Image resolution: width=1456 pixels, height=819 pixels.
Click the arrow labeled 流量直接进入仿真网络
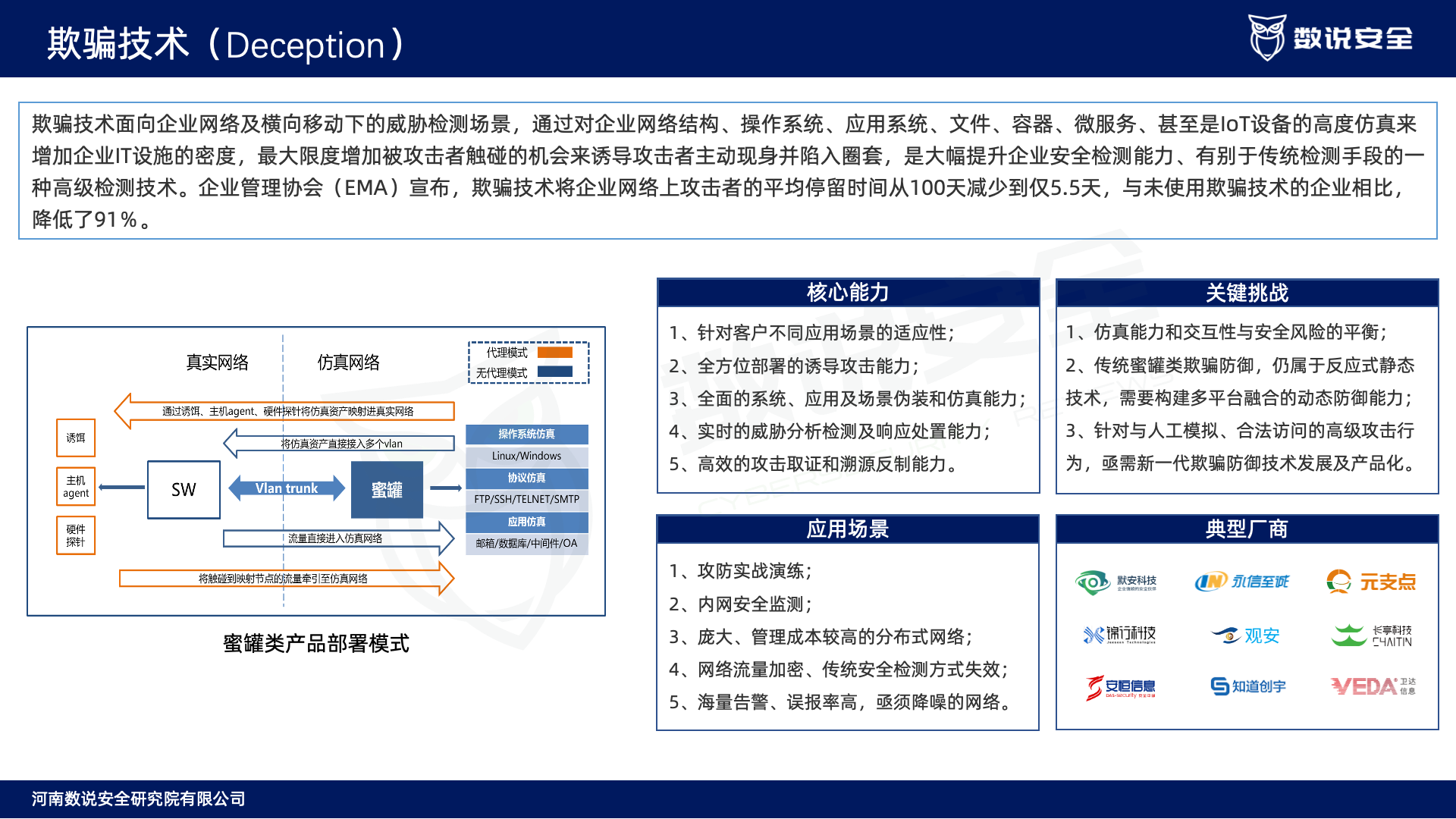coord(339,538)
